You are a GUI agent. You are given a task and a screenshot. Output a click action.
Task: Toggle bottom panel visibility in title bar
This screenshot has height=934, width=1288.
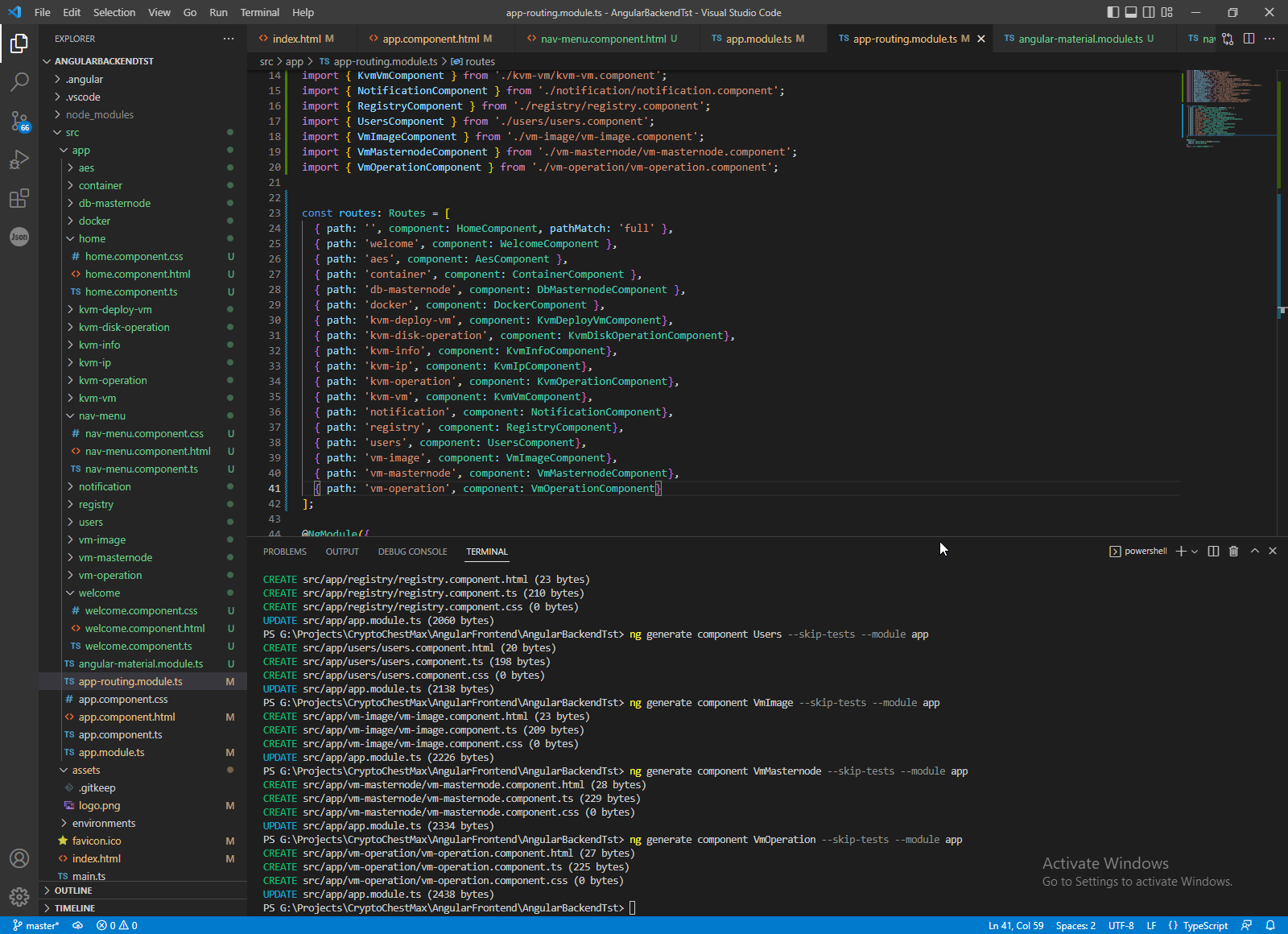pyautogui.click(x=1131, y=12)
